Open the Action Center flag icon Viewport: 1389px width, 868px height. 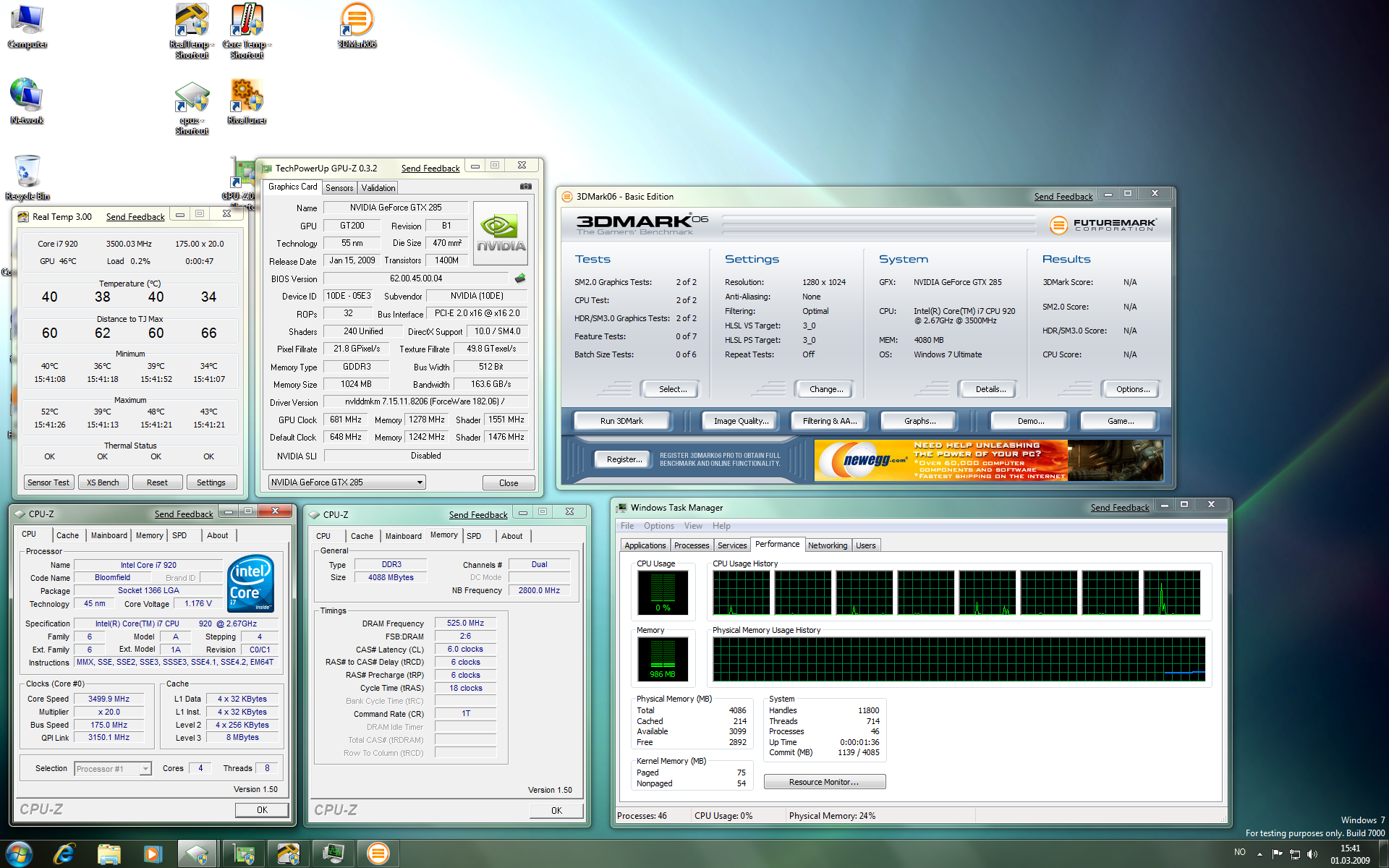(x=1277, y=854)
